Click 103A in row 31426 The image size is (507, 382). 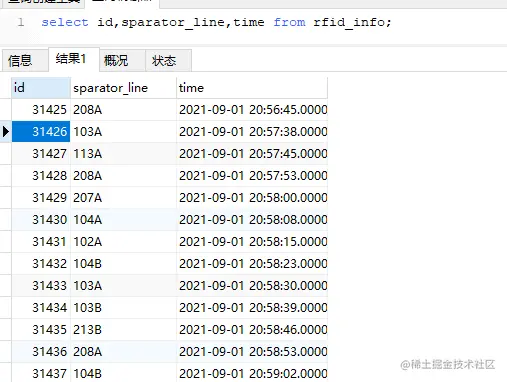click(123, 132)
